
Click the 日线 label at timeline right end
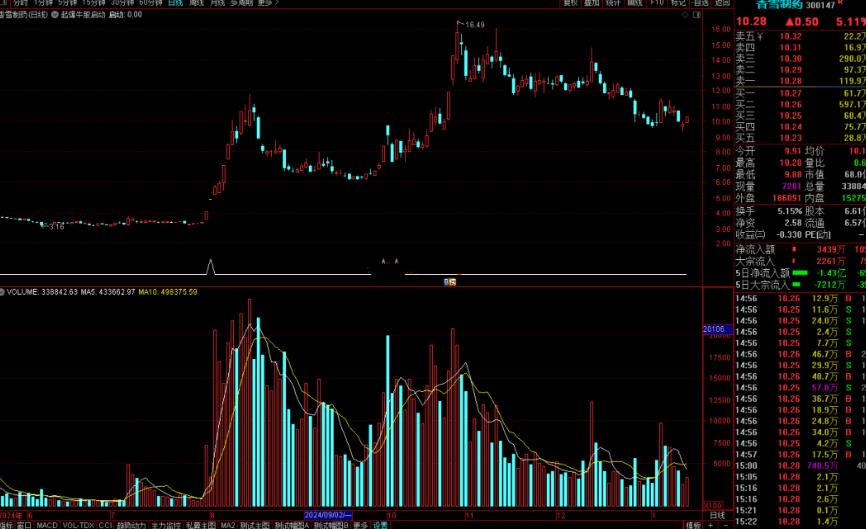coord(717,515)
